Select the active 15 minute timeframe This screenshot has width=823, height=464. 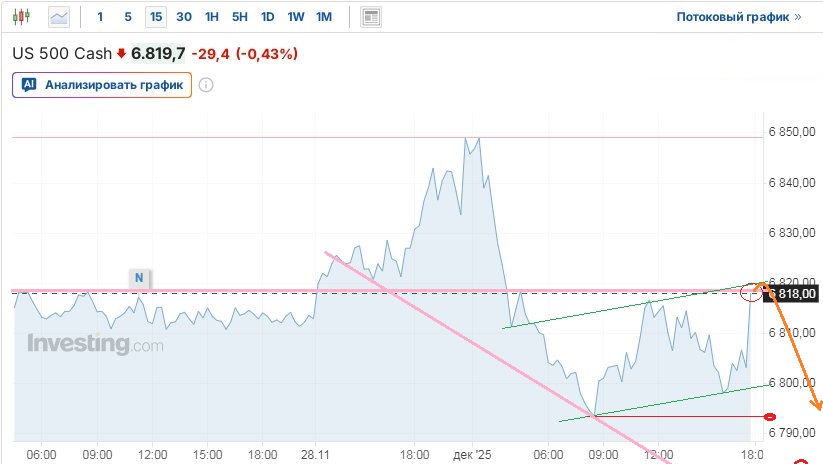click(155, 17)
